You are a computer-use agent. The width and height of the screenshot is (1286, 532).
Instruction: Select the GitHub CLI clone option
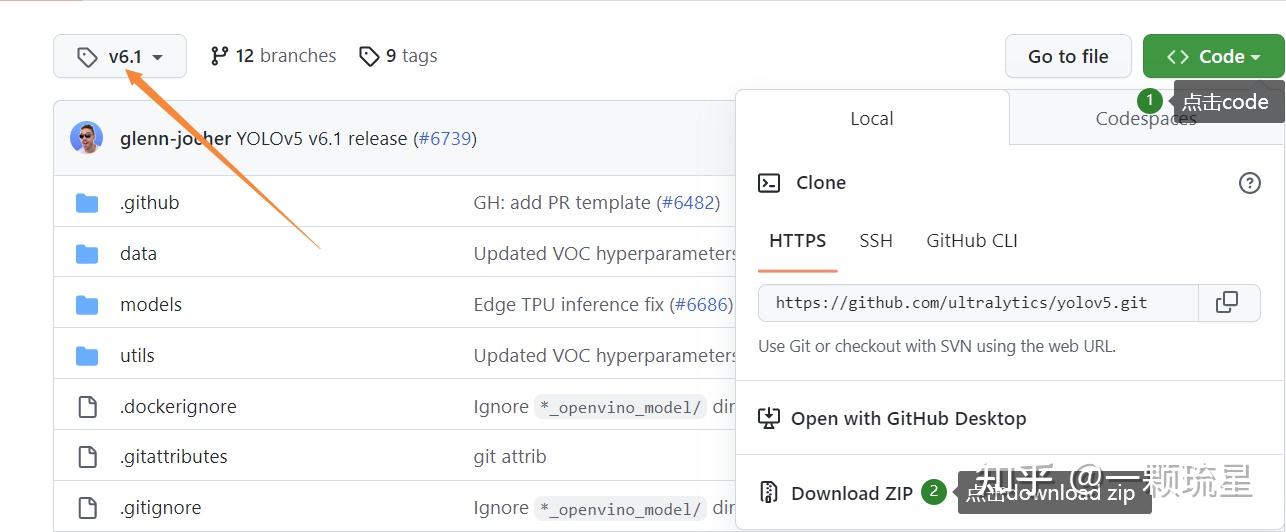[971, 241]
